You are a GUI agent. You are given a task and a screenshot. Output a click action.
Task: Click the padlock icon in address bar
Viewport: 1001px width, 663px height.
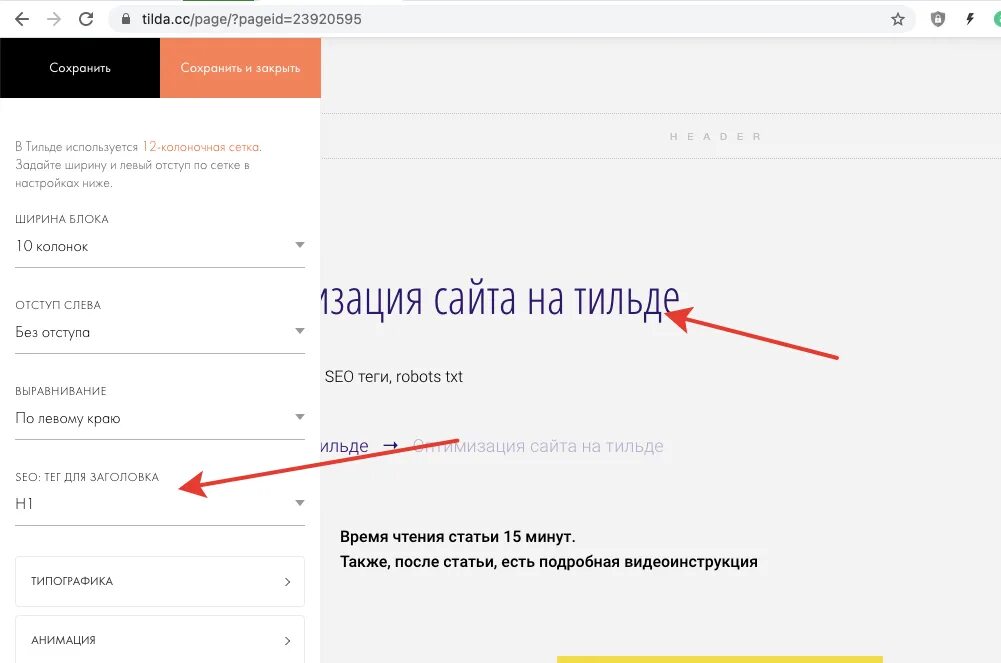(x=126, y=19)
